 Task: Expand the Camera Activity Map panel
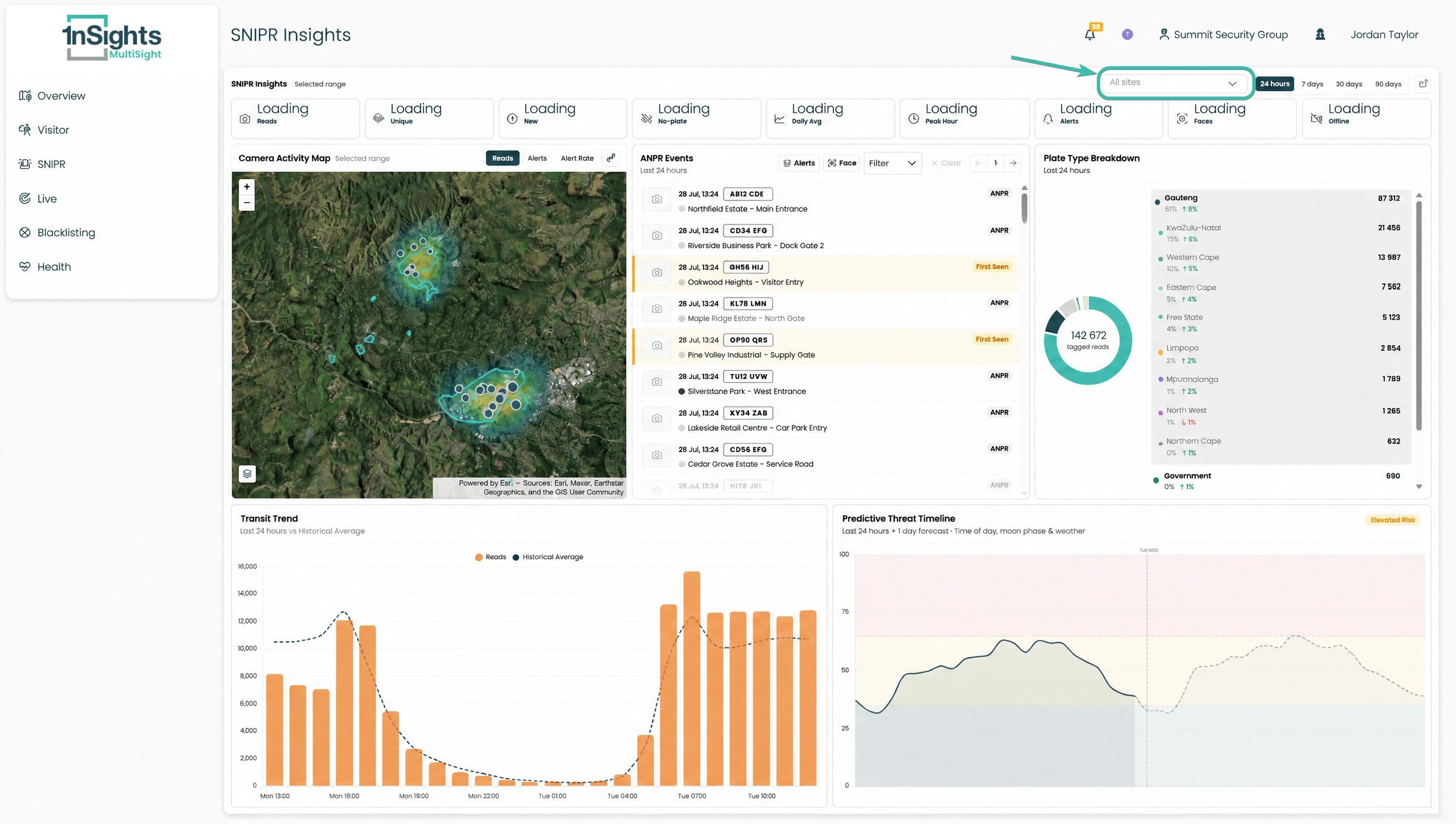(x=610, y=158)
